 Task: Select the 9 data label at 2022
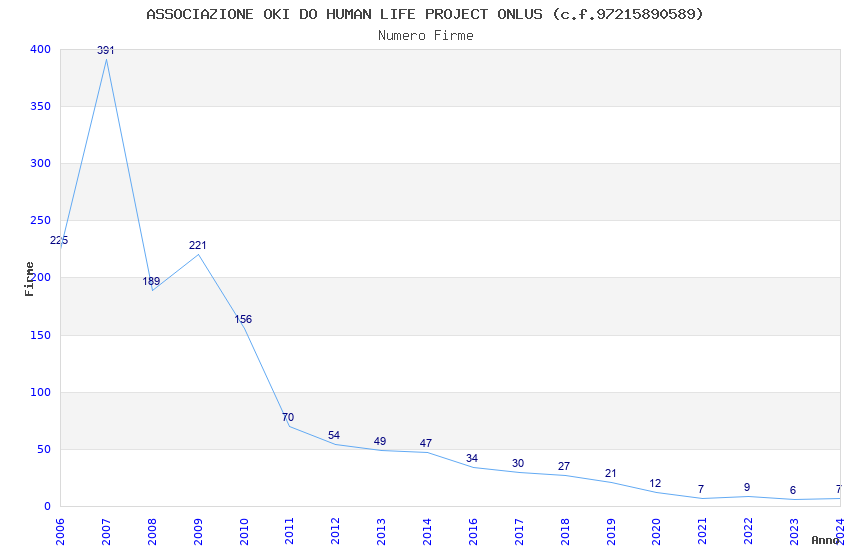(747, 488)
